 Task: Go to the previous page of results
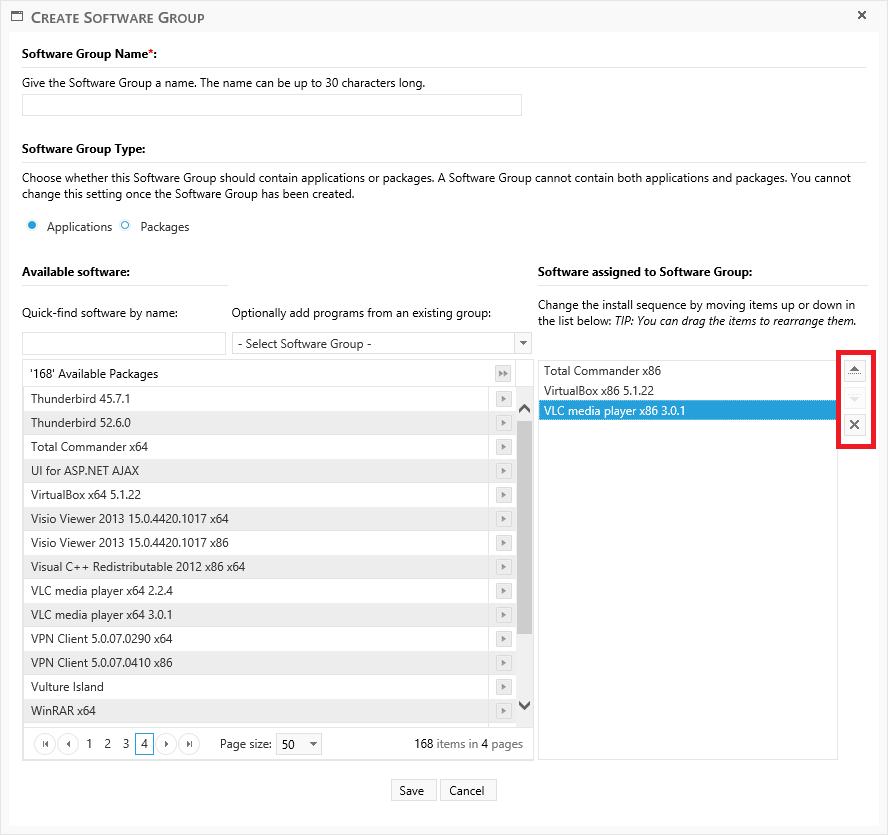(68, 744)
